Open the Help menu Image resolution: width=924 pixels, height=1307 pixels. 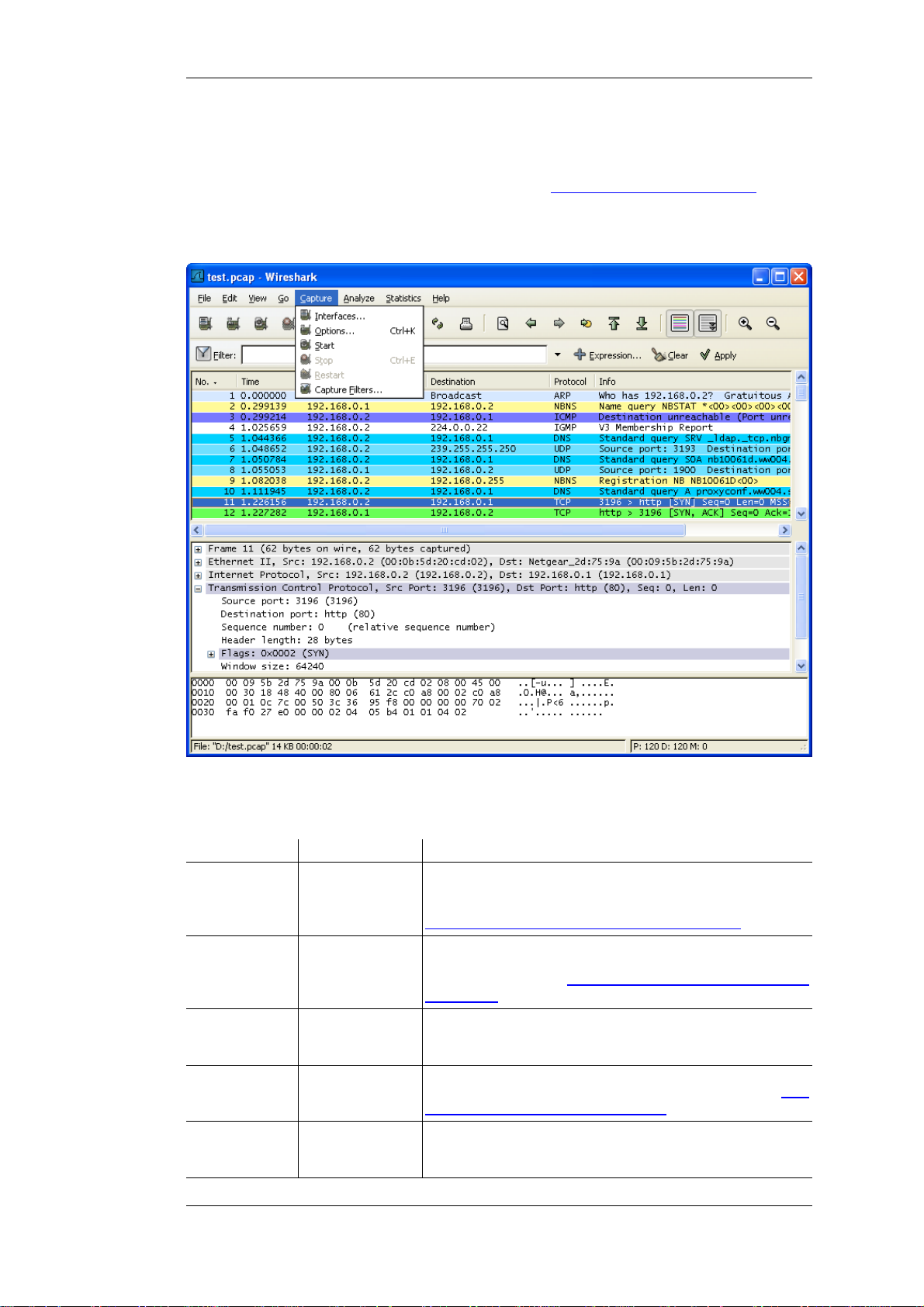point(441,299)
